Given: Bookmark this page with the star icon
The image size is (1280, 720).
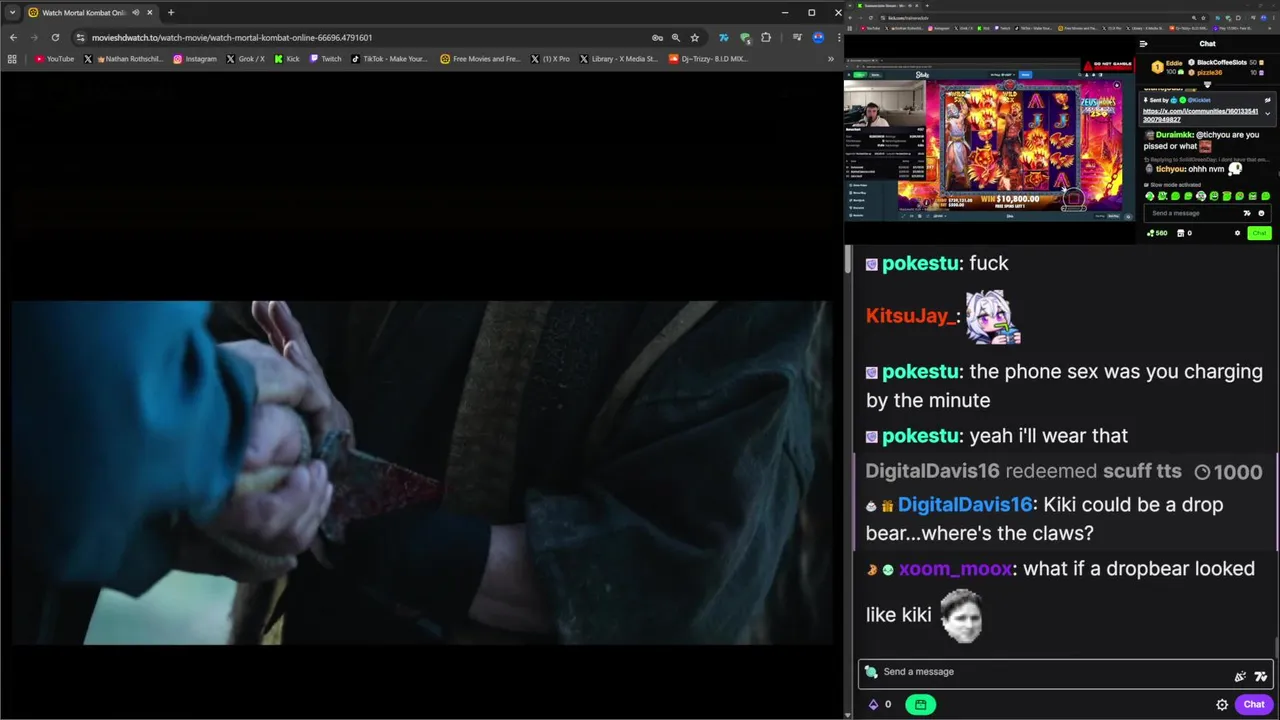Looking at the screenshot, I should [694, 38].
